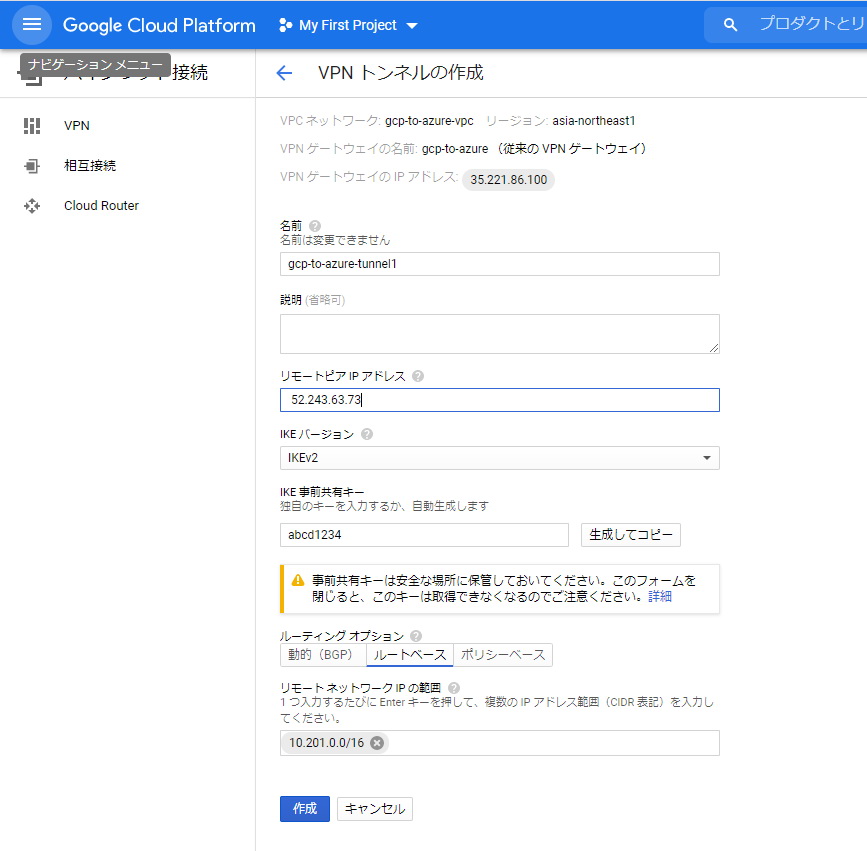This screenshot has width=867, height=851.
Task: Click the asia-northeast1 region text
Action: (593, 121)
